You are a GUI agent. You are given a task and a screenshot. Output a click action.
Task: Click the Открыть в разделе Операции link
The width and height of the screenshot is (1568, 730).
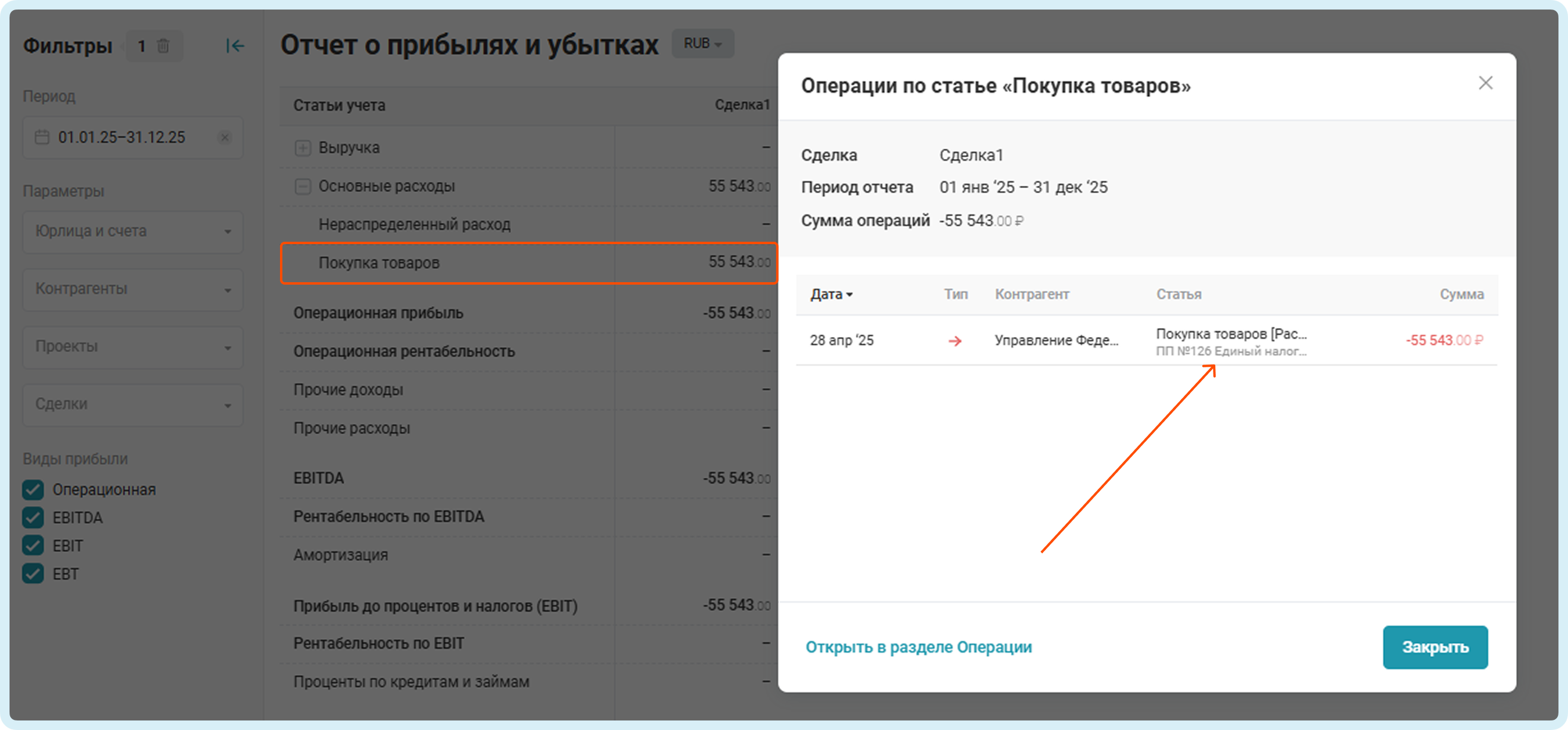pos(918,647)
